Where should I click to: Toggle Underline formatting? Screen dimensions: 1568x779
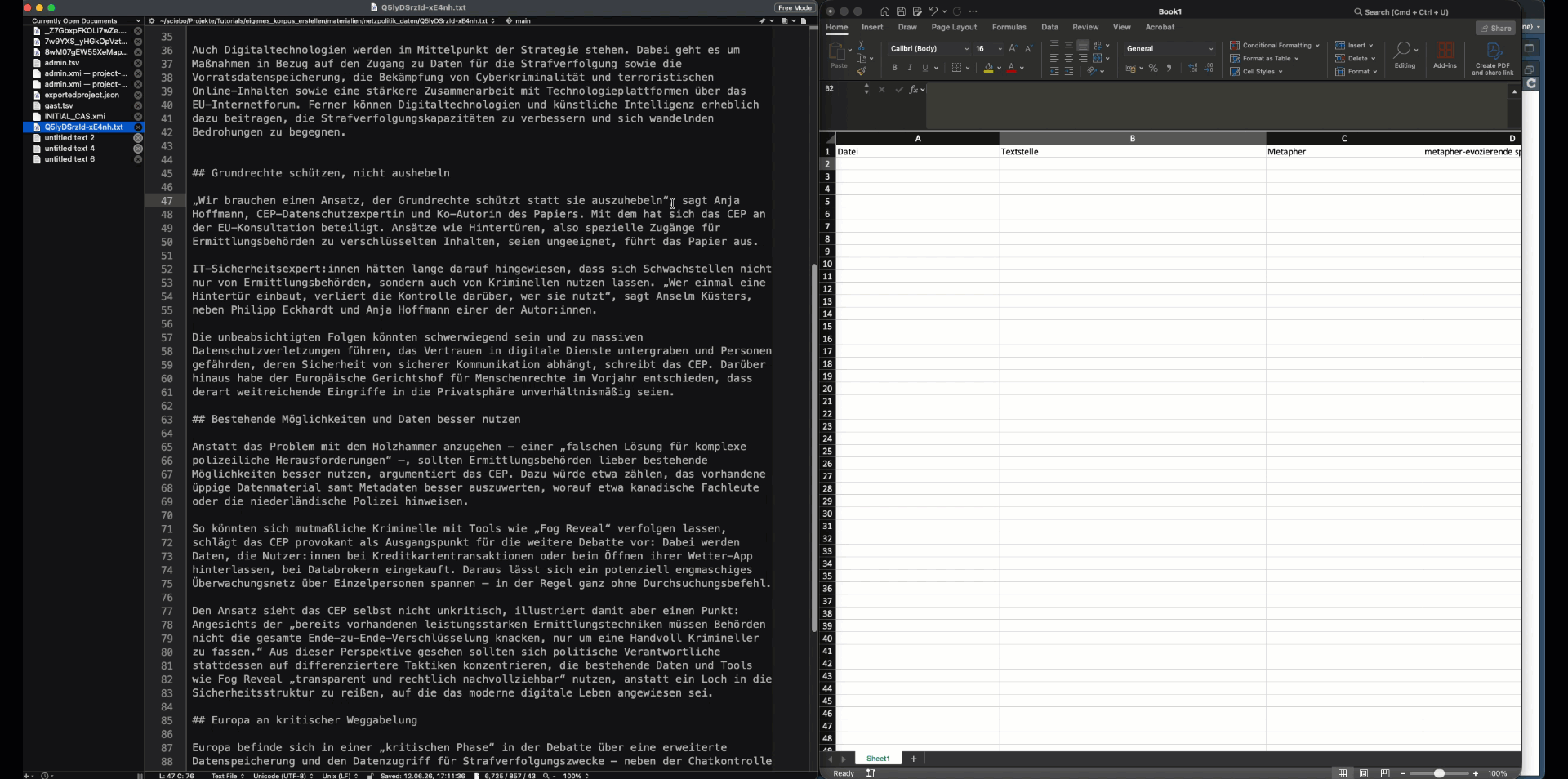click(x=925, y=67)
